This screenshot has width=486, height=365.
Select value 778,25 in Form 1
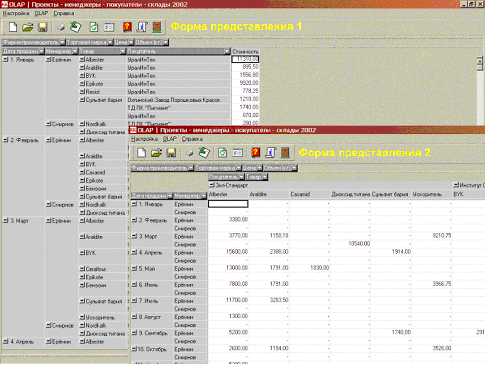[250, 91]
